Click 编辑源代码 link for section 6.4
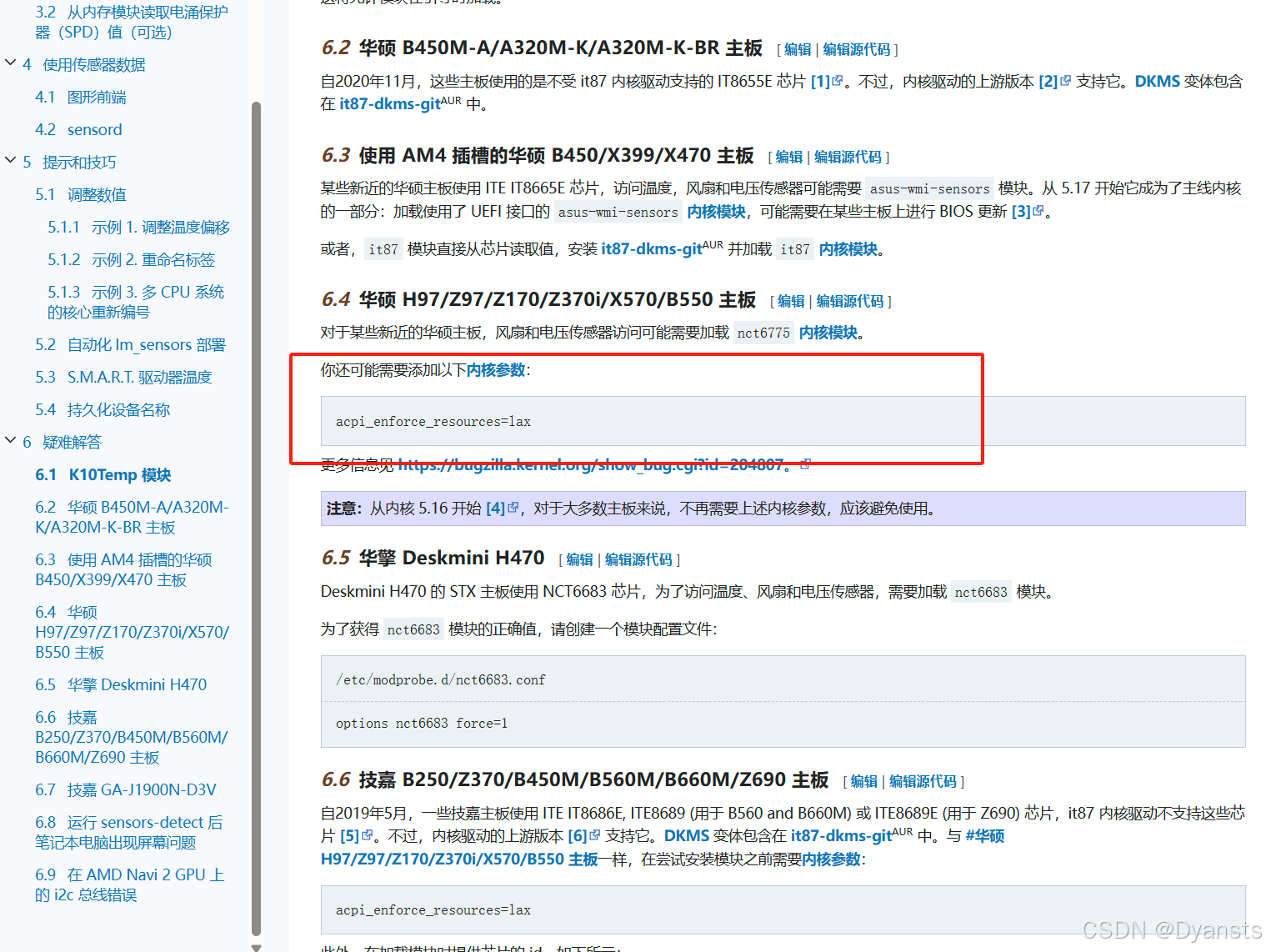This screenshot has width=1266, height=952. point(850,302)
